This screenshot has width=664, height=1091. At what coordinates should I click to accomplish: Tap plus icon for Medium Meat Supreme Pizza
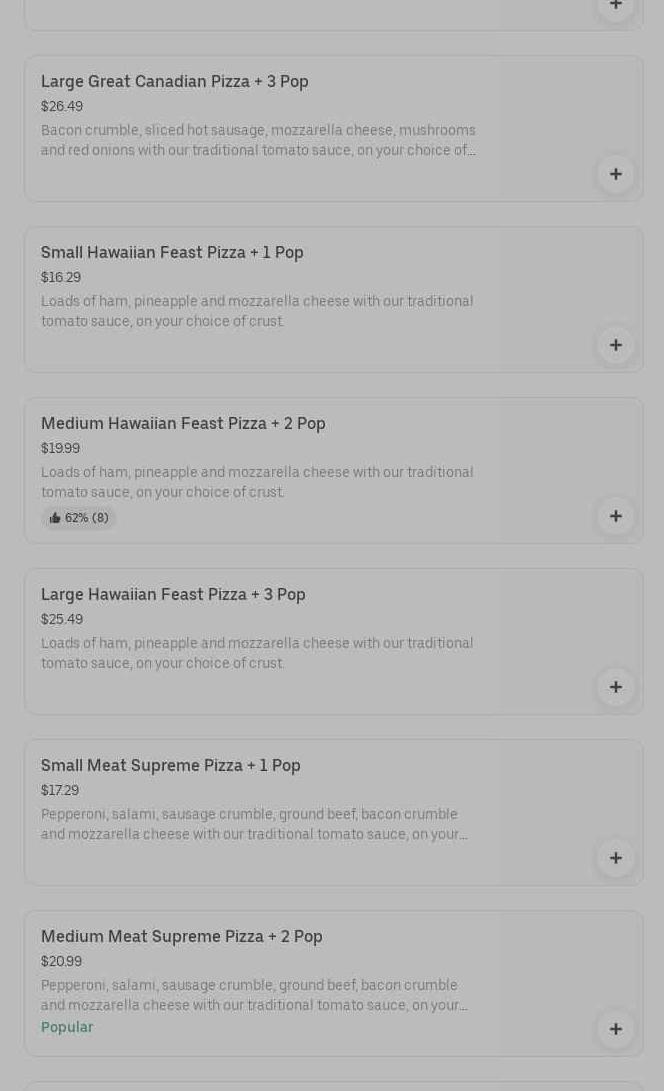(x=615, y=1029)
